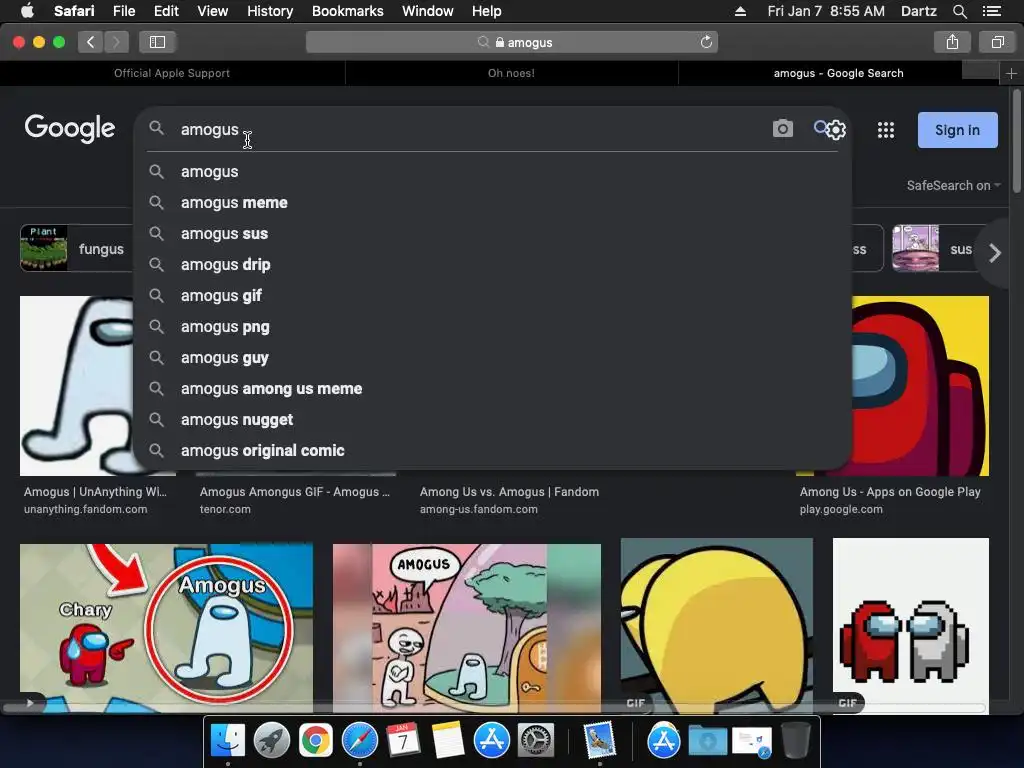This screenshot has height=768, width=1024.
Task: Click the eject icon in menu bar
Action: 740,11
